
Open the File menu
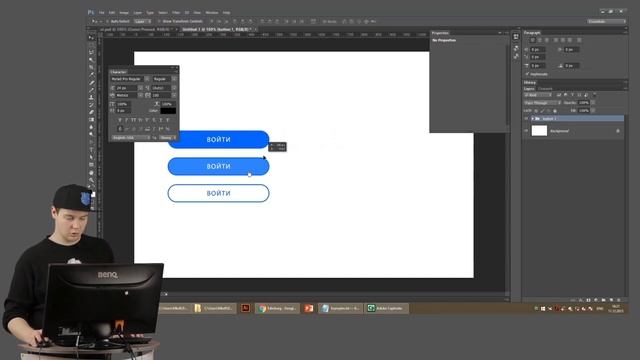101,13
